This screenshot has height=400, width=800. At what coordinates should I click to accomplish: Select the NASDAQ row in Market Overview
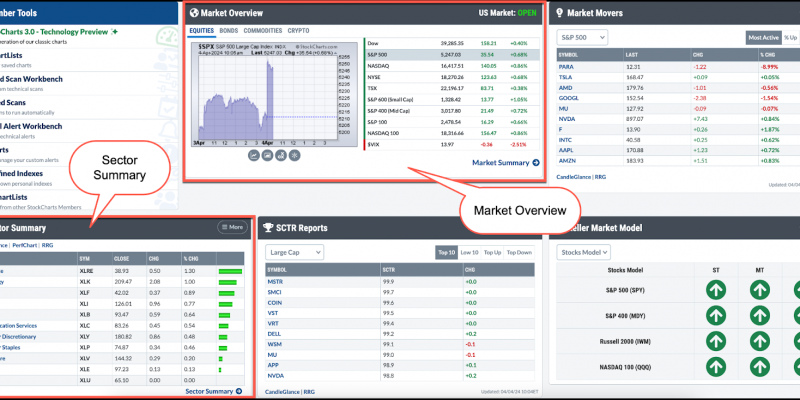(x=452, y=66)
